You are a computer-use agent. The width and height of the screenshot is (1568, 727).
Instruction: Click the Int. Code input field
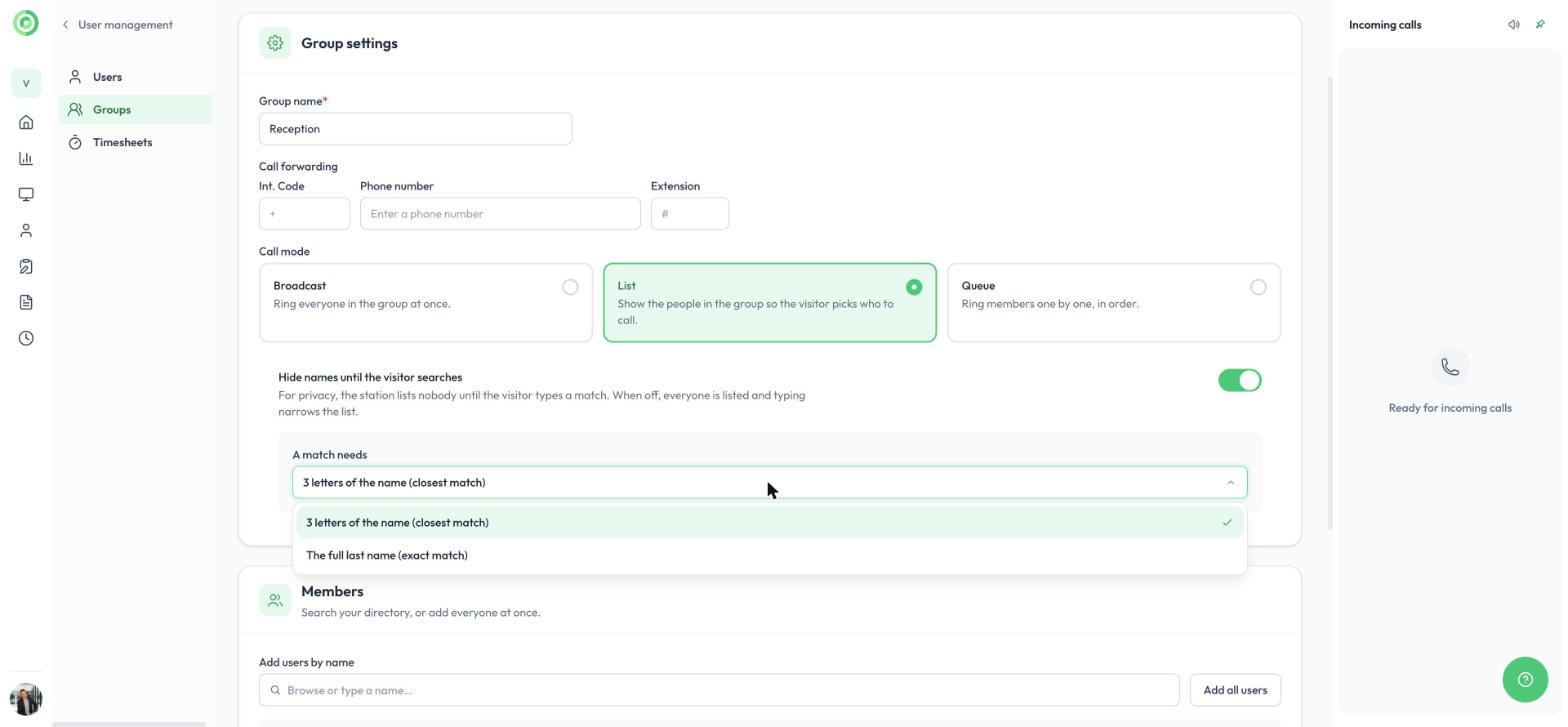(304, 214)
